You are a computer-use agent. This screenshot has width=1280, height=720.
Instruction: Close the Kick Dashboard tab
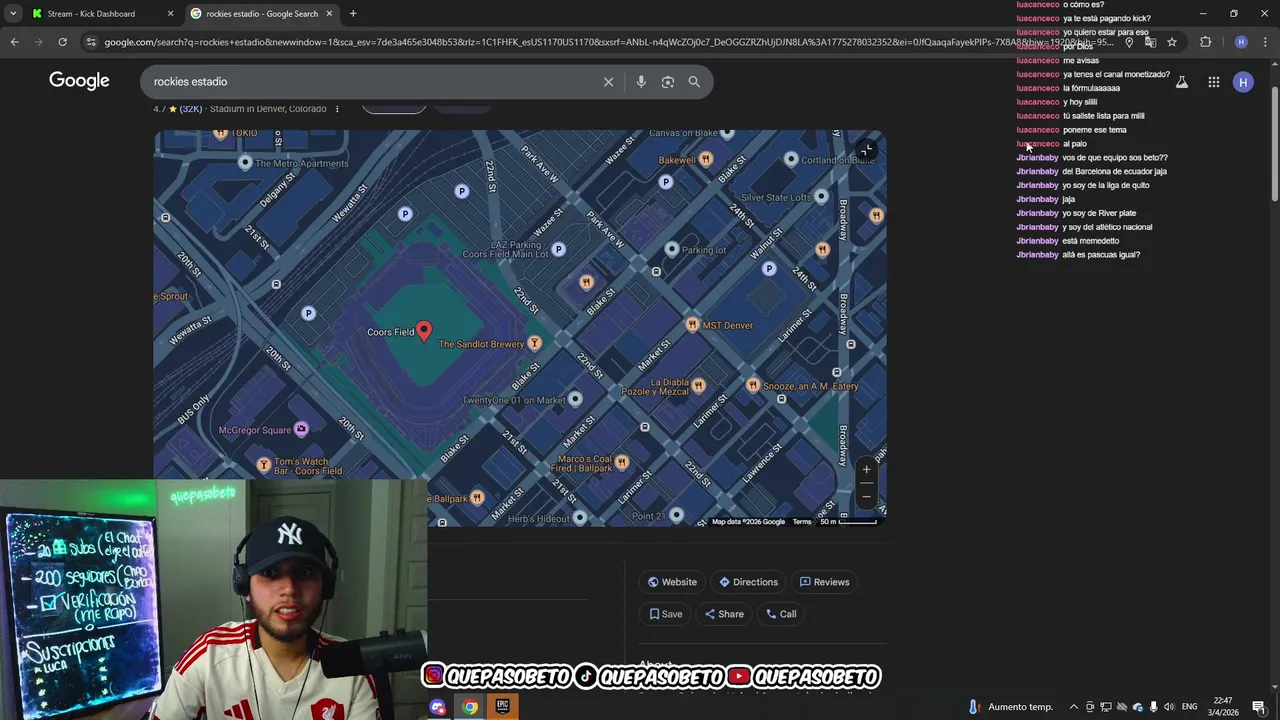coord(170,14)
